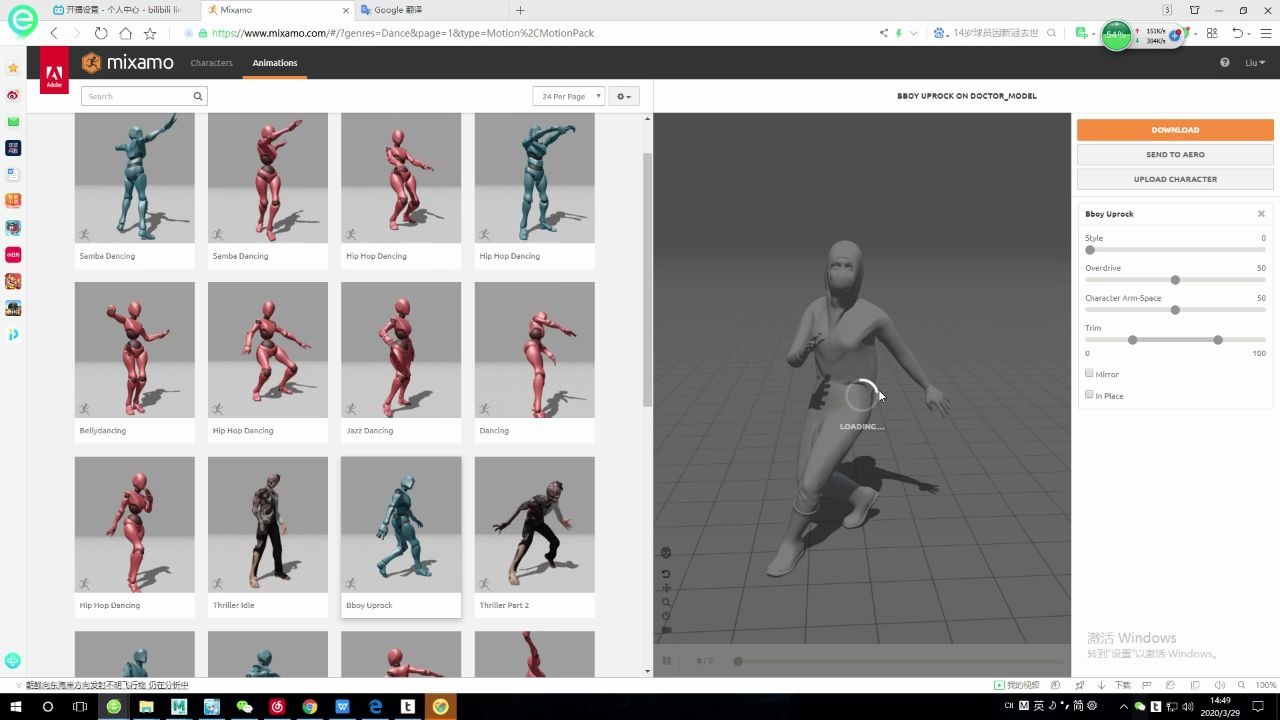Open the Liu account dropdown
This screenshot has height=720, width=1280.
pyautogui.click(x=1255, y=62)
